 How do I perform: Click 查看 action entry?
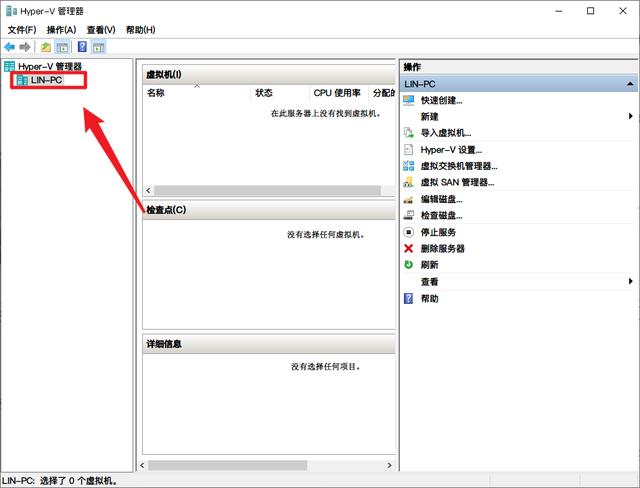tap(429, 282)
